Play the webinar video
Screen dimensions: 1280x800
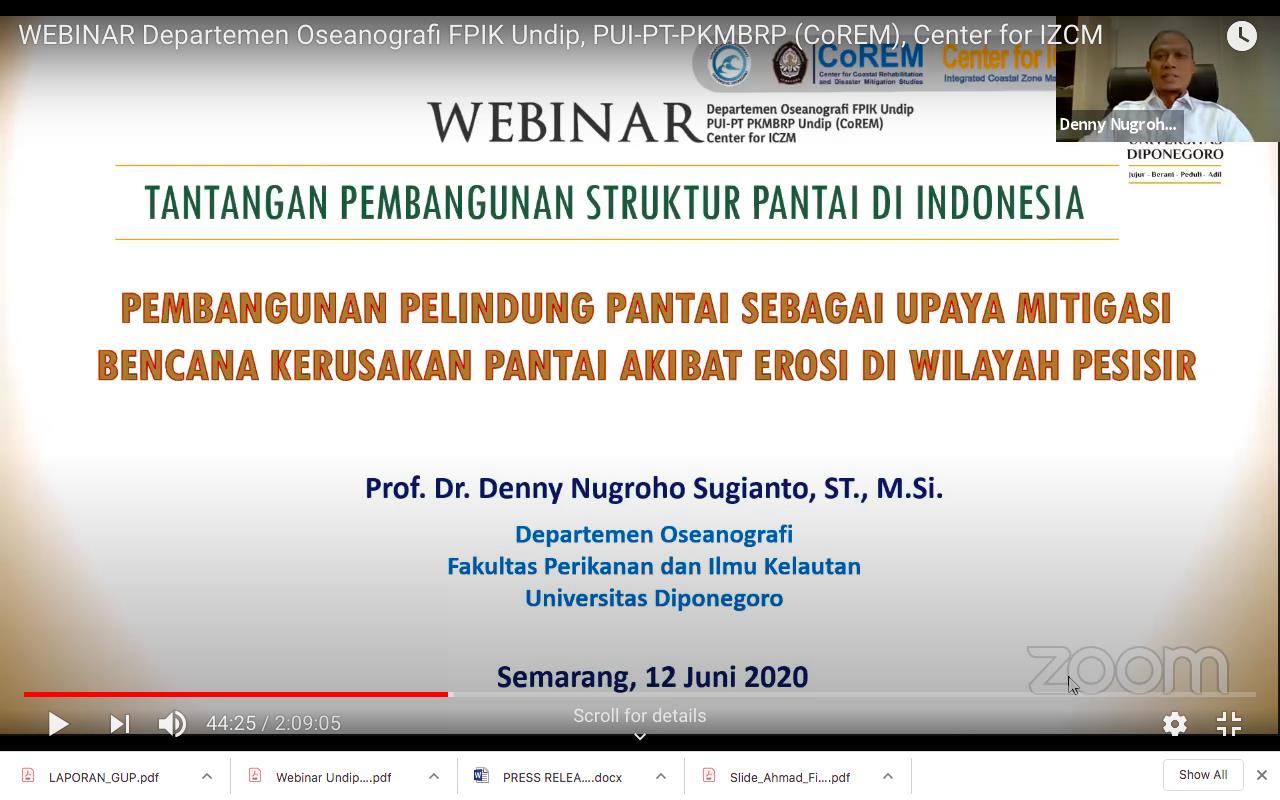click(x=58, y=724)
